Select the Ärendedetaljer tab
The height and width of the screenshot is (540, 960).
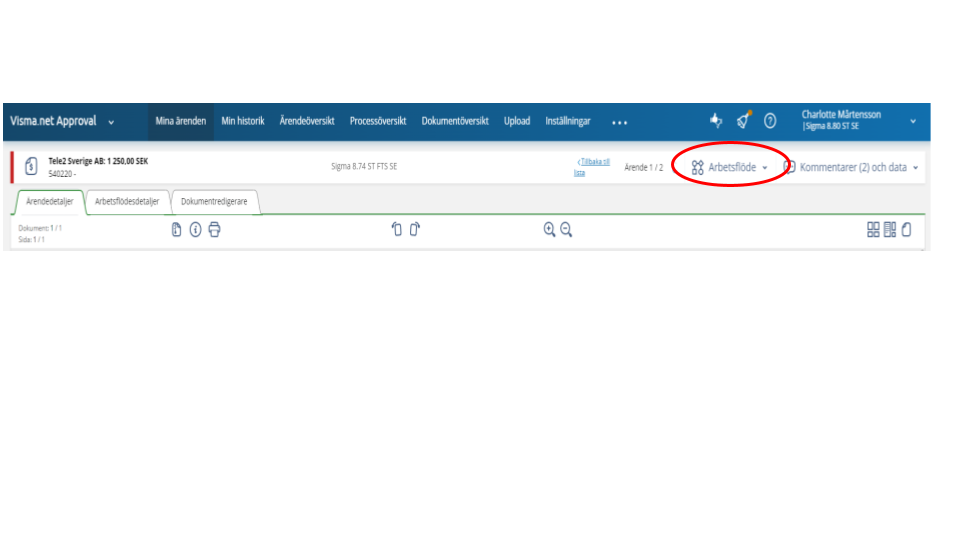(50, 201)
